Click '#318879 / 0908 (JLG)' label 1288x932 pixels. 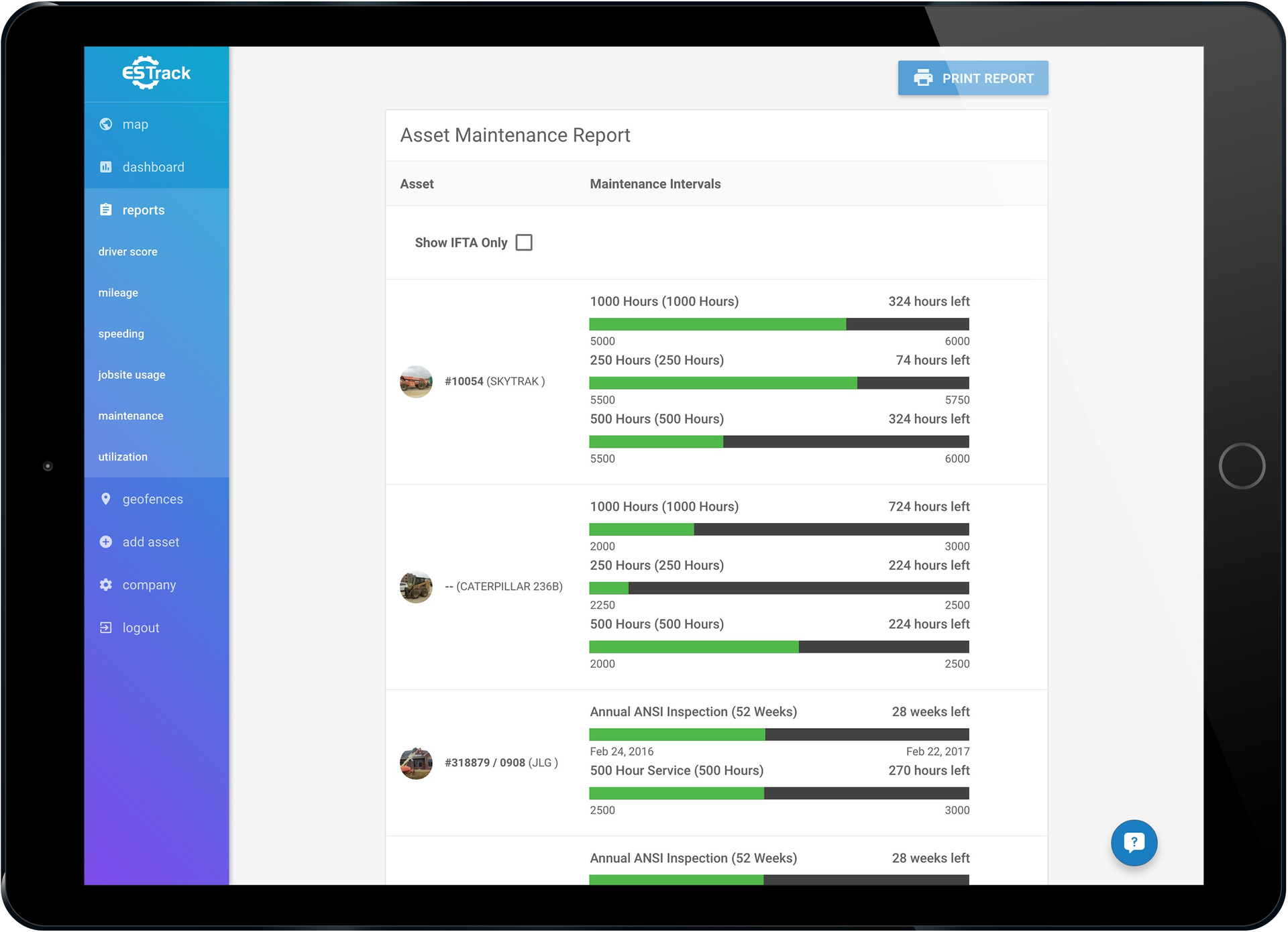[x=502, y=763]
